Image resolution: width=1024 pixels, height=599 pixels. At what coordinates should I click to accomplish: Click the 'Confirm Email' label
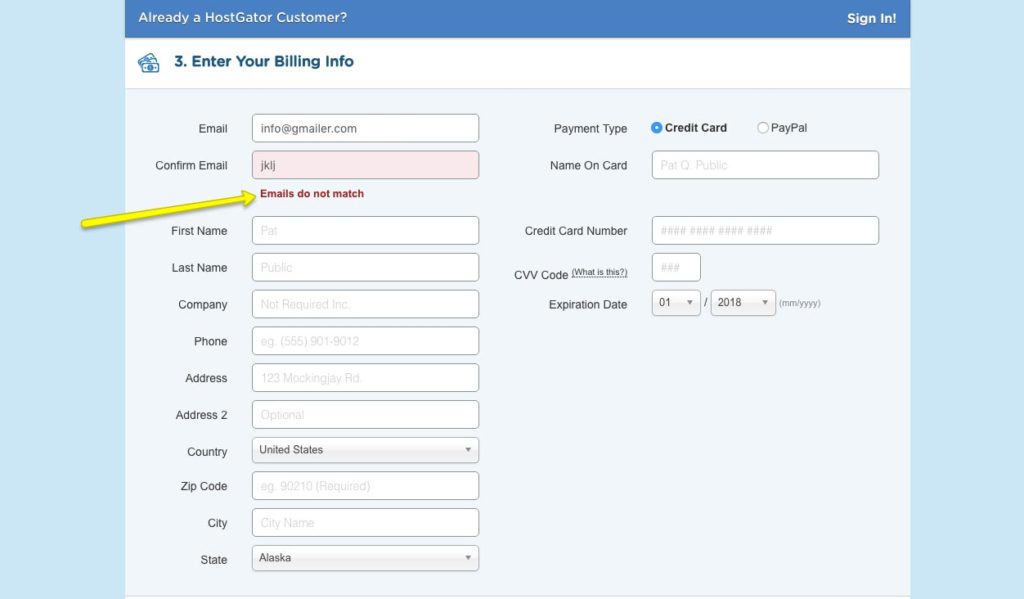[x=191, y=166]
